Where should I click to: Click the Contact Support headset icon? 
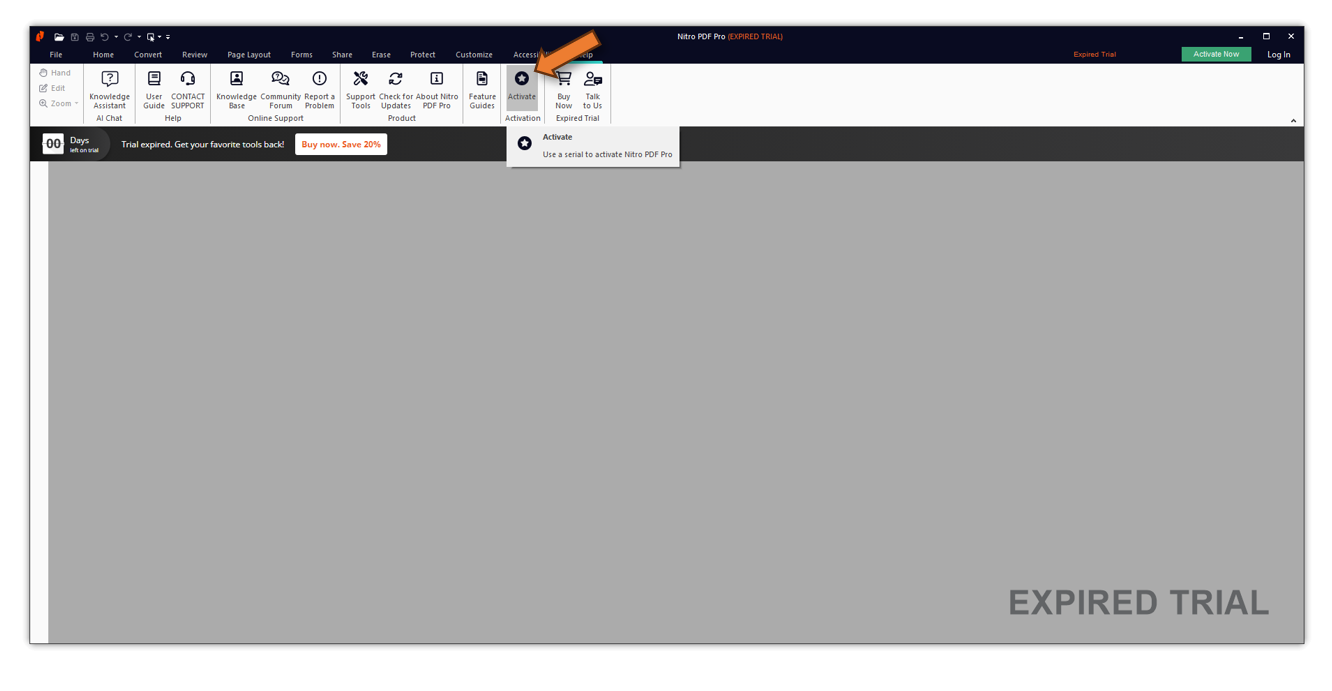[187, 78]
